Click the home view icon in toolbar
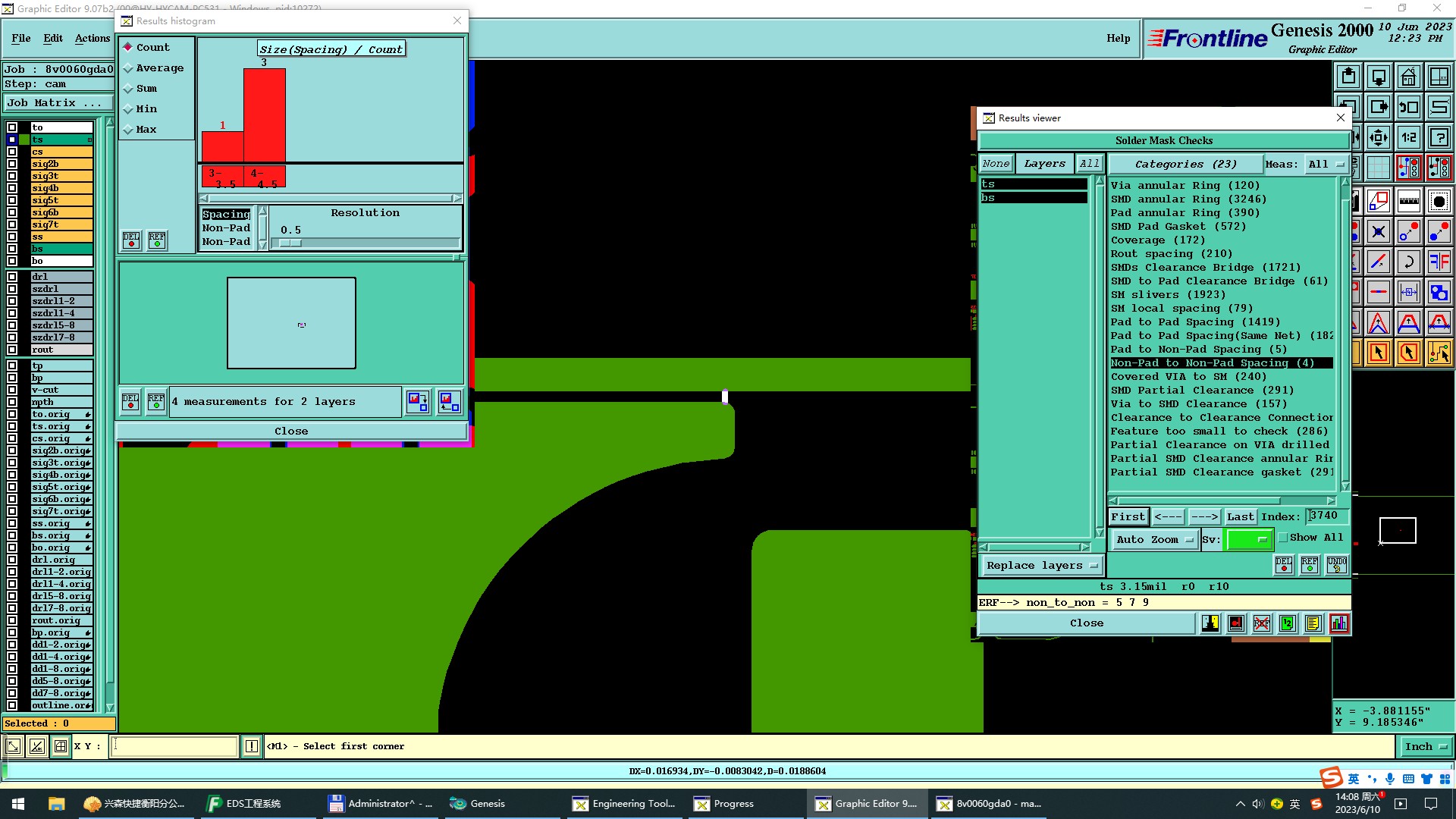The width and height of the screenshot is (1456, 819). point(1408,77)
